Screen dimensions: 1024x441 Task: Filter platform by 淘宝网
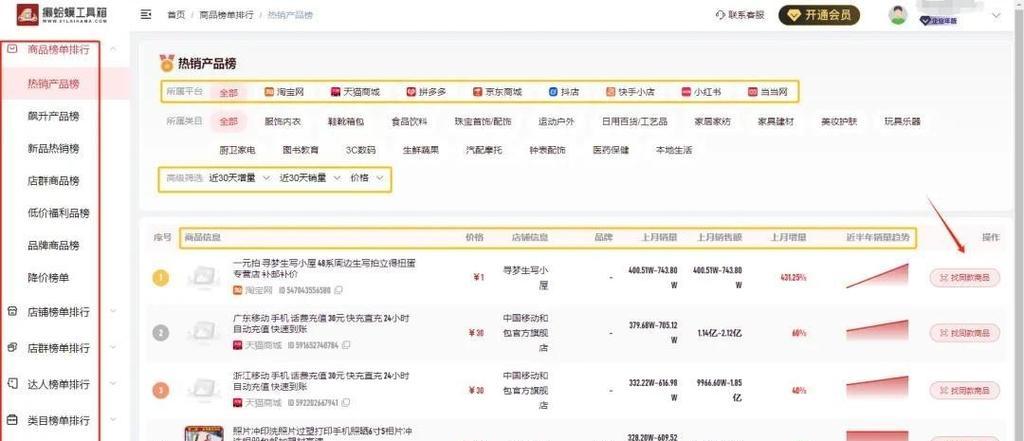(x=284, y=92)
